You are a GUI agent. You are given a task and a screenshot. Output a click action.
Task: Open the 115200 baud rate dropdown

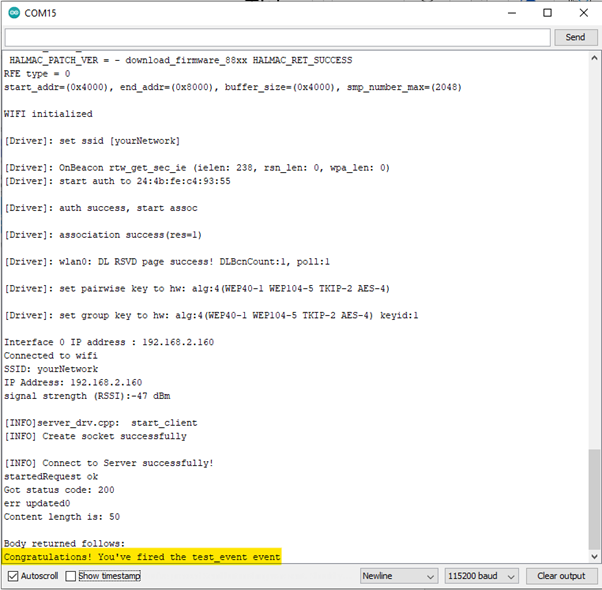[x=481, y=576]
